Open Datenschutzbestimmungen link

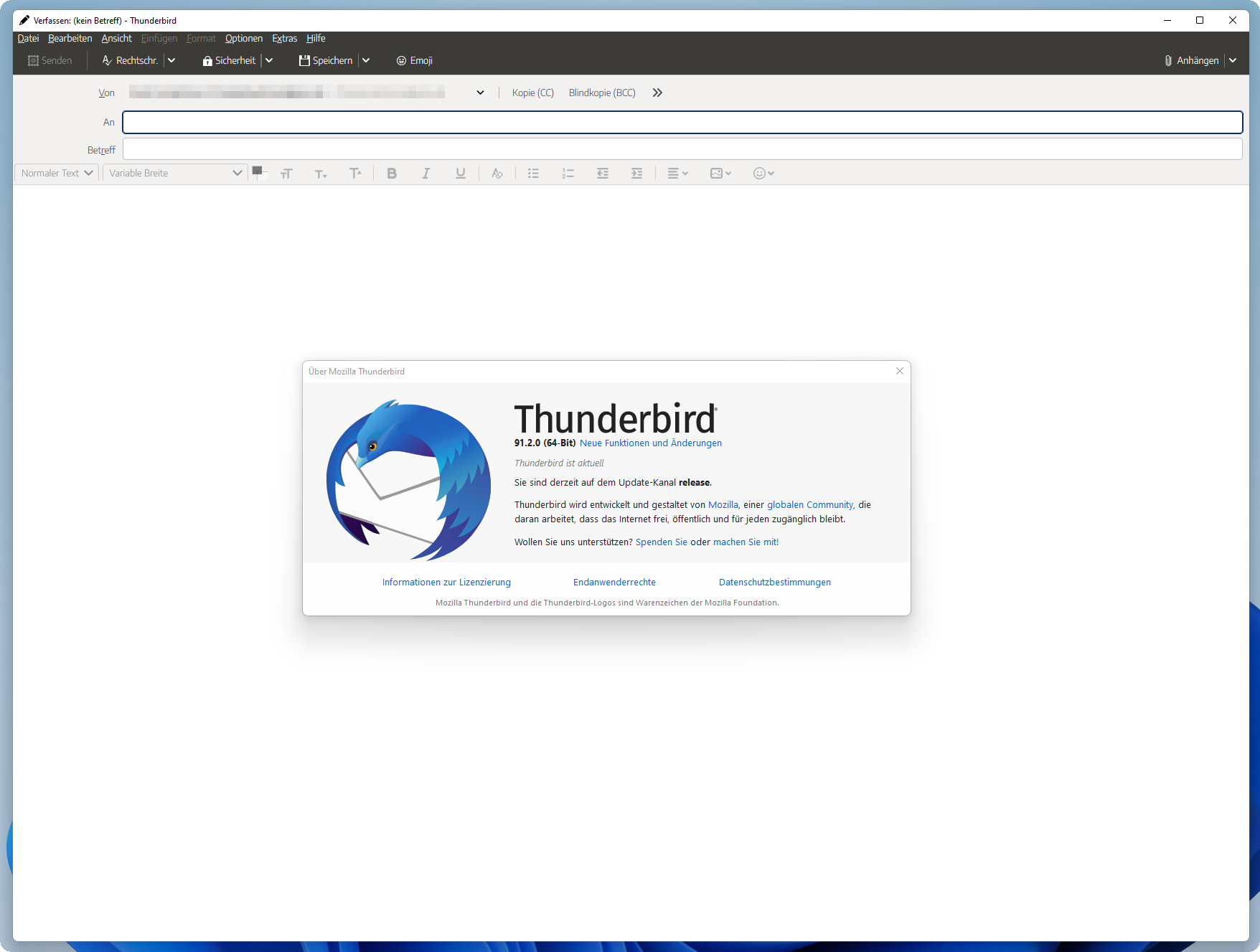(x=775, y=583)
